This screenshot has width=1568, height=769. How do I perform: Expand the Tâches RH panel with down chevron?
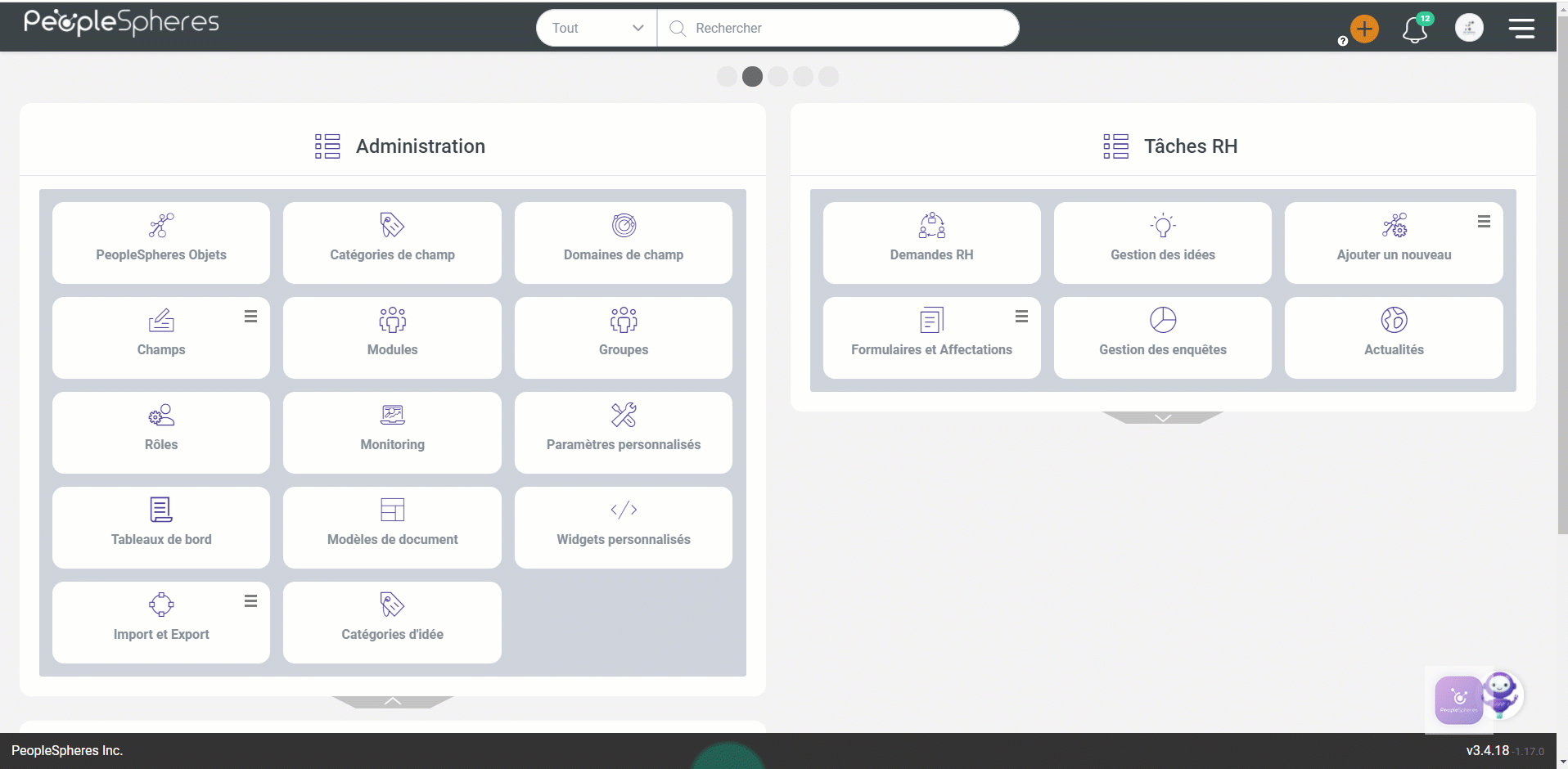(1163, 417)
